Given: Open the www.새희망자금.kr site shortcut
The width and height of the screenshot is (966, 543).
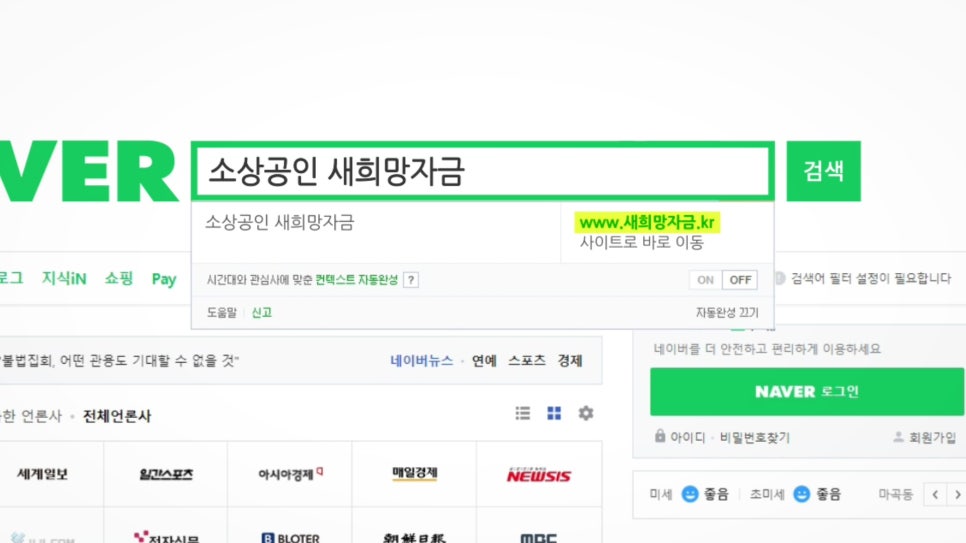Looking at the screenshot, I should (x=647, y=222).
